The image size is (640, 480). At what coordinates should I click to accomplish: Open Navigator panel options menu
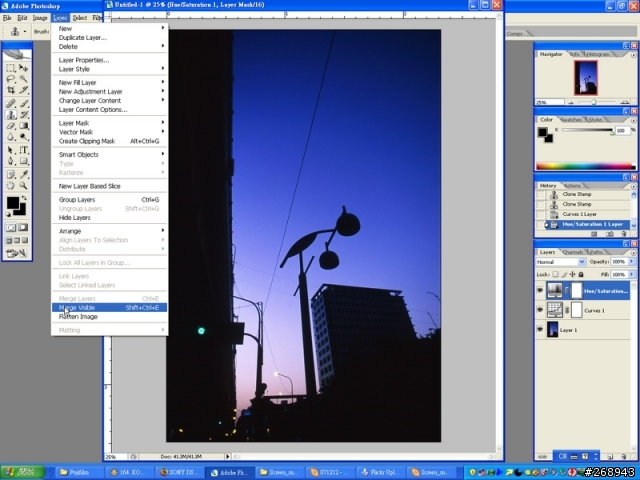pos(633,55)
